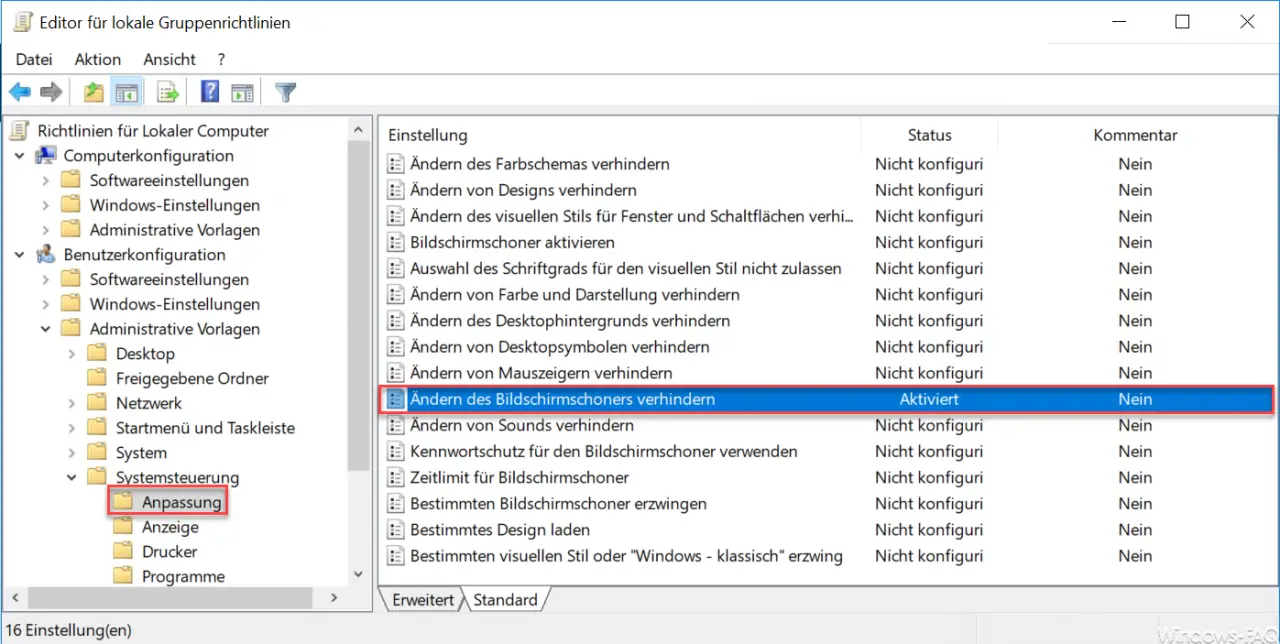Select 'Auswahl des Schriftgrads für den visuellen Stil' setting
1280x644 pixels.
pyautogui.click(x=626, y=268)
